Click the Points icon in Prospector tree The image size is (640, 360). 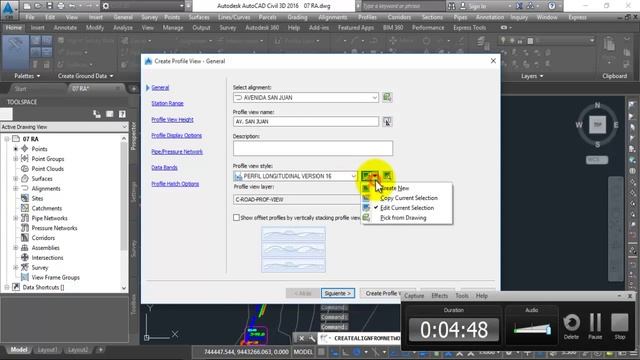click(25, 149)
